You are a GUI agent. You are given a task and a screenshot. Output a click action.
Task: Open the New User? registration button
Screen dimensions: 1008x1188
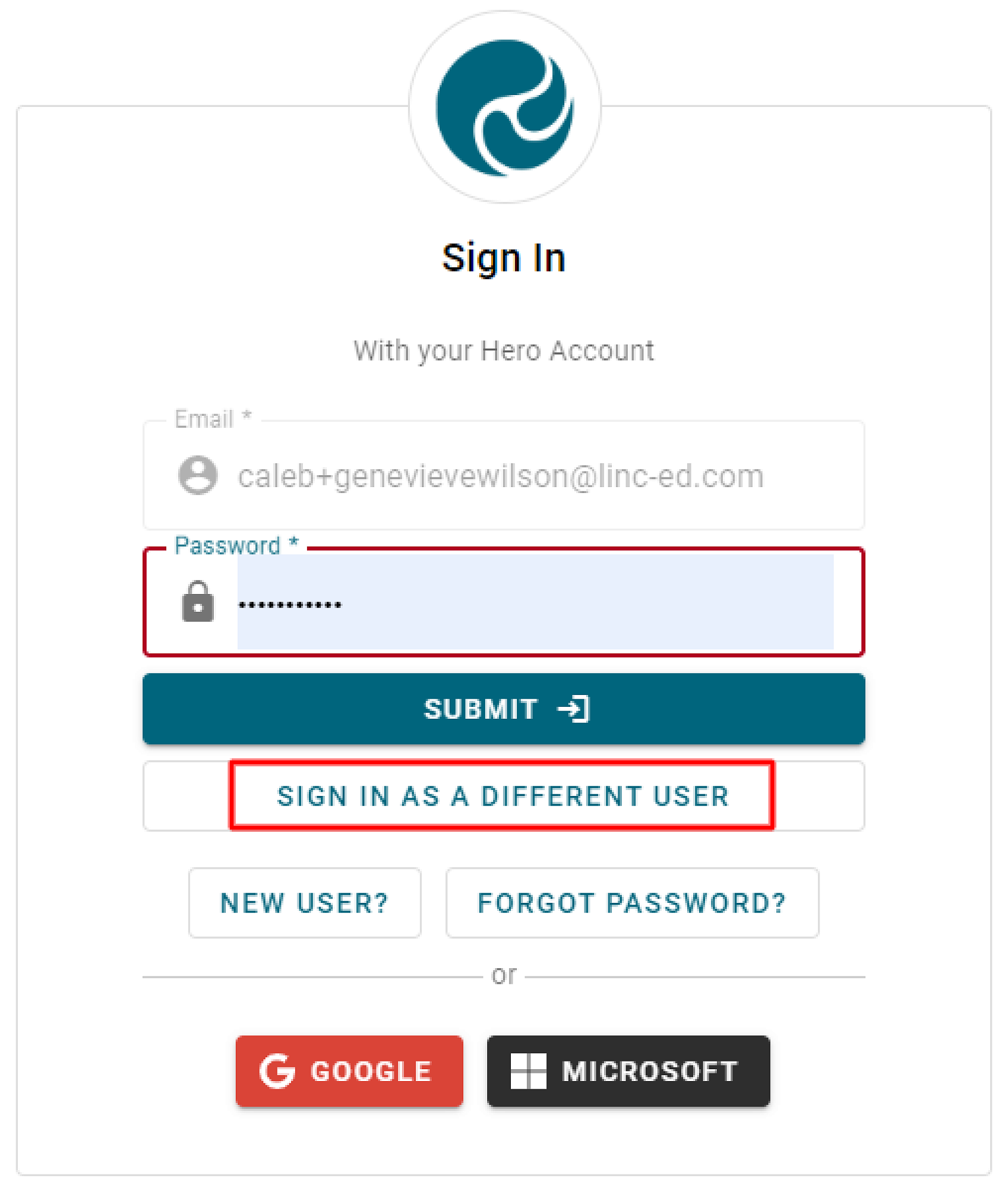[305, 903]
